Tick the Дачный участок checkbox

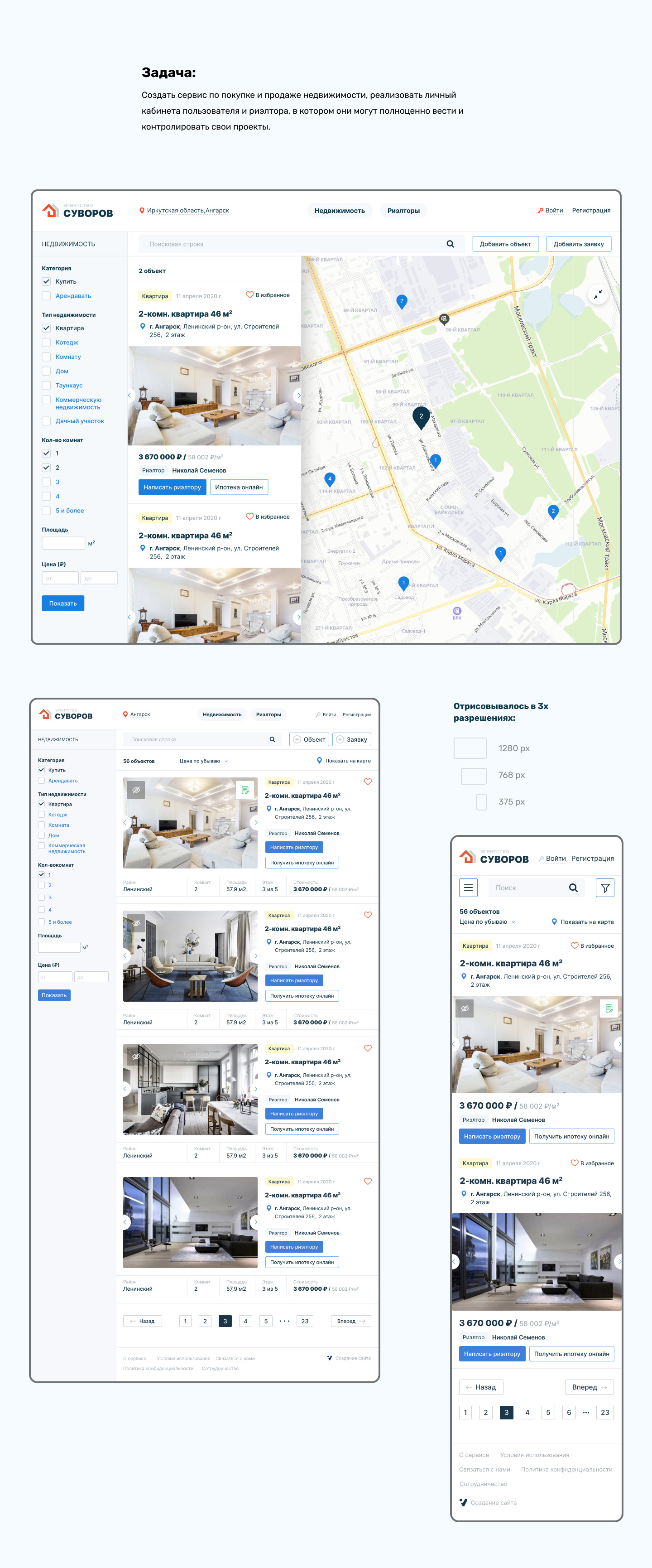[x=46, y=421]
